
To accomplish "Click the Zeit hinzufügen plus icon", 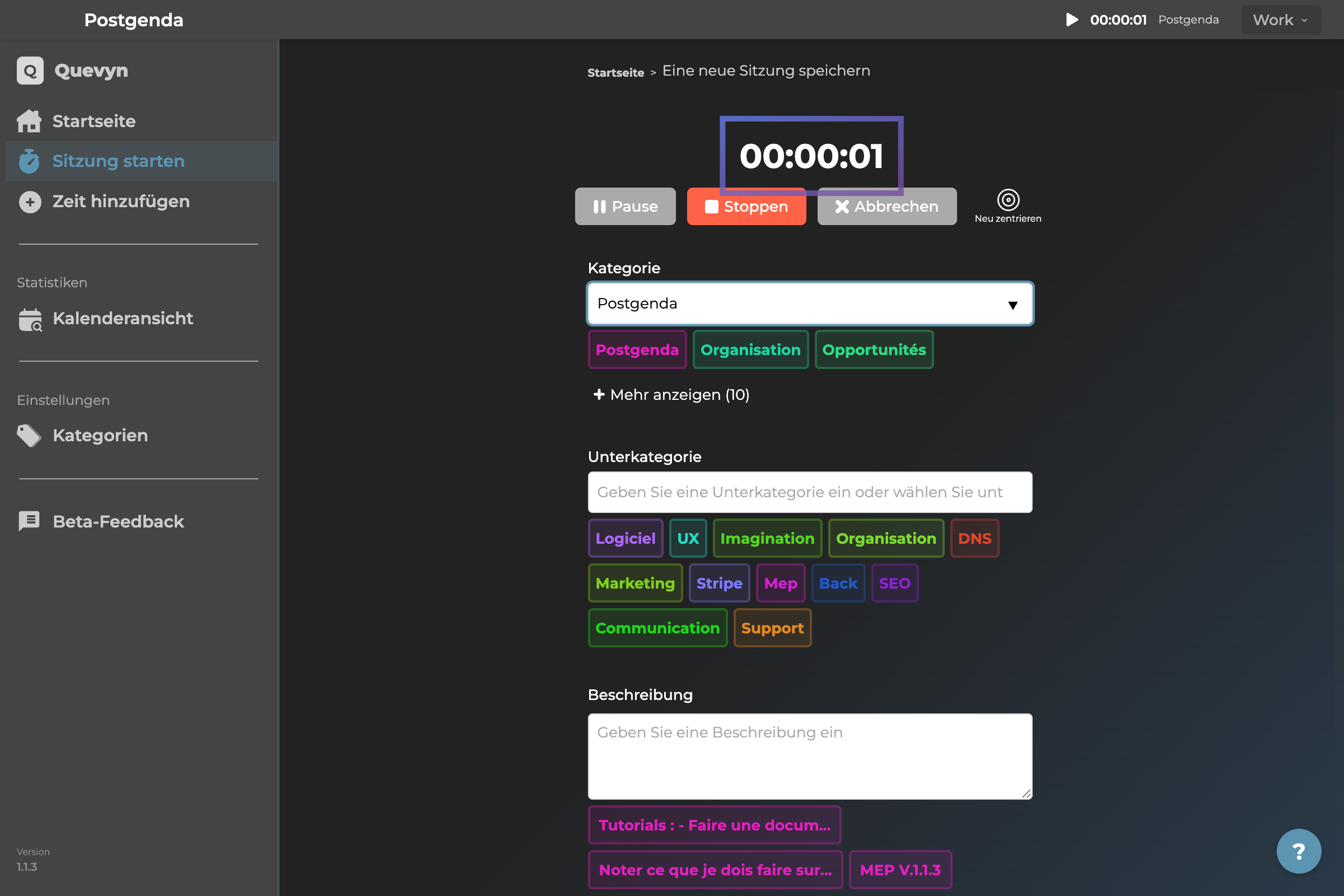I will pyautogui.click(x=30, y=202).
